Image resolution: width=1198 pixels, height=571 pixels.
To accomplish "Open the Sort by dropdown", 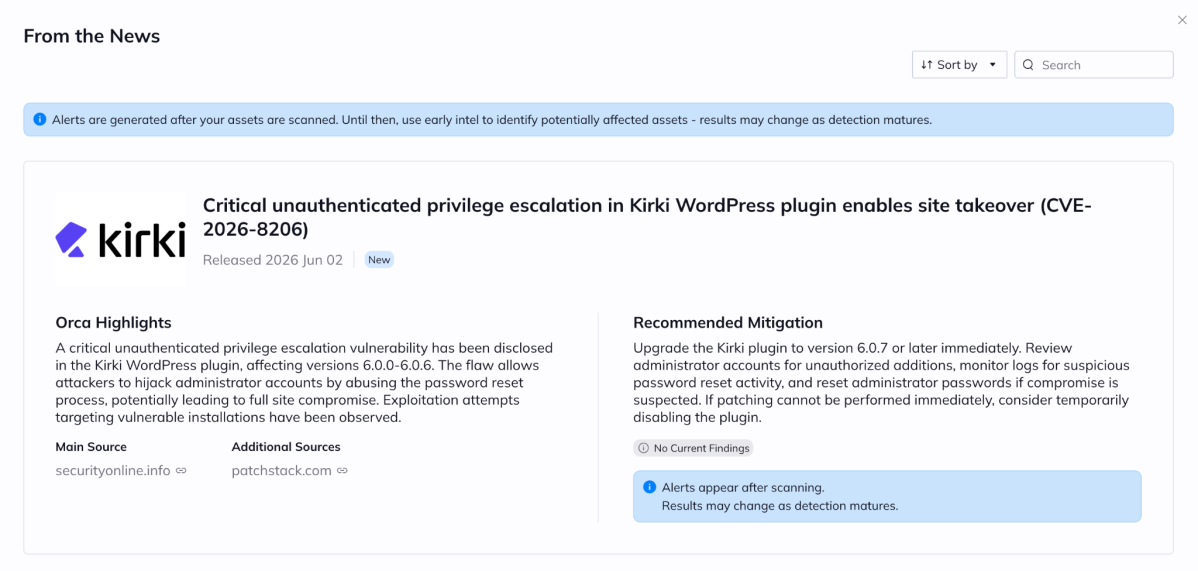I will click(x=960, y=65).
